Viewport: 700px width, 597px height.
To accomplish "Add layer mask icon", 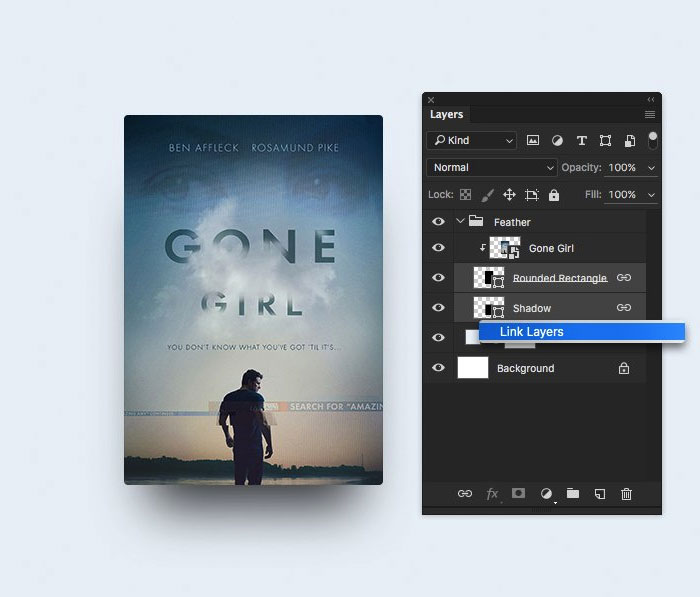I will click(x=518, y=493).
